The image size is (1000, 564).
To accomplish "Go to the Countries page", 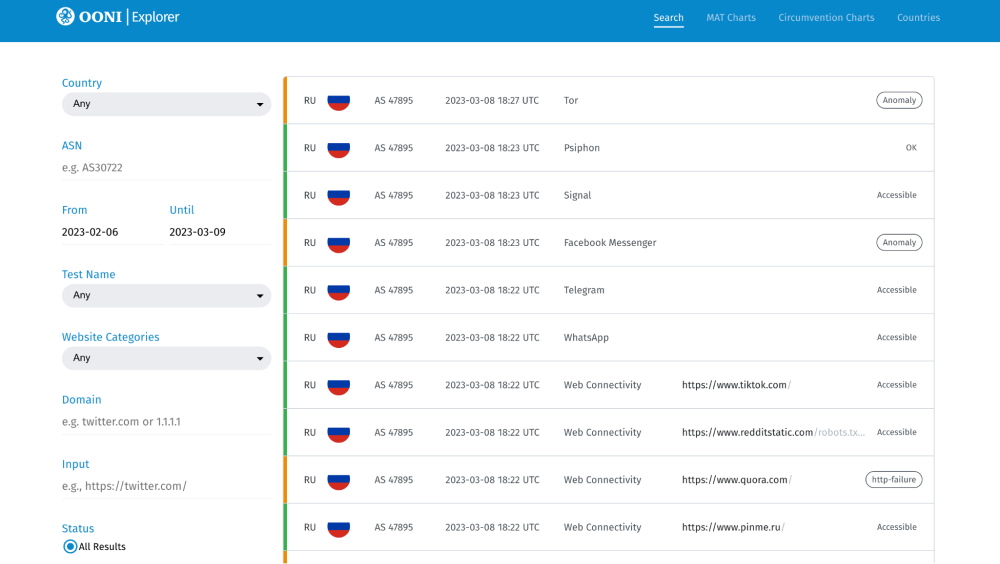I will click(x=918, y=18).
